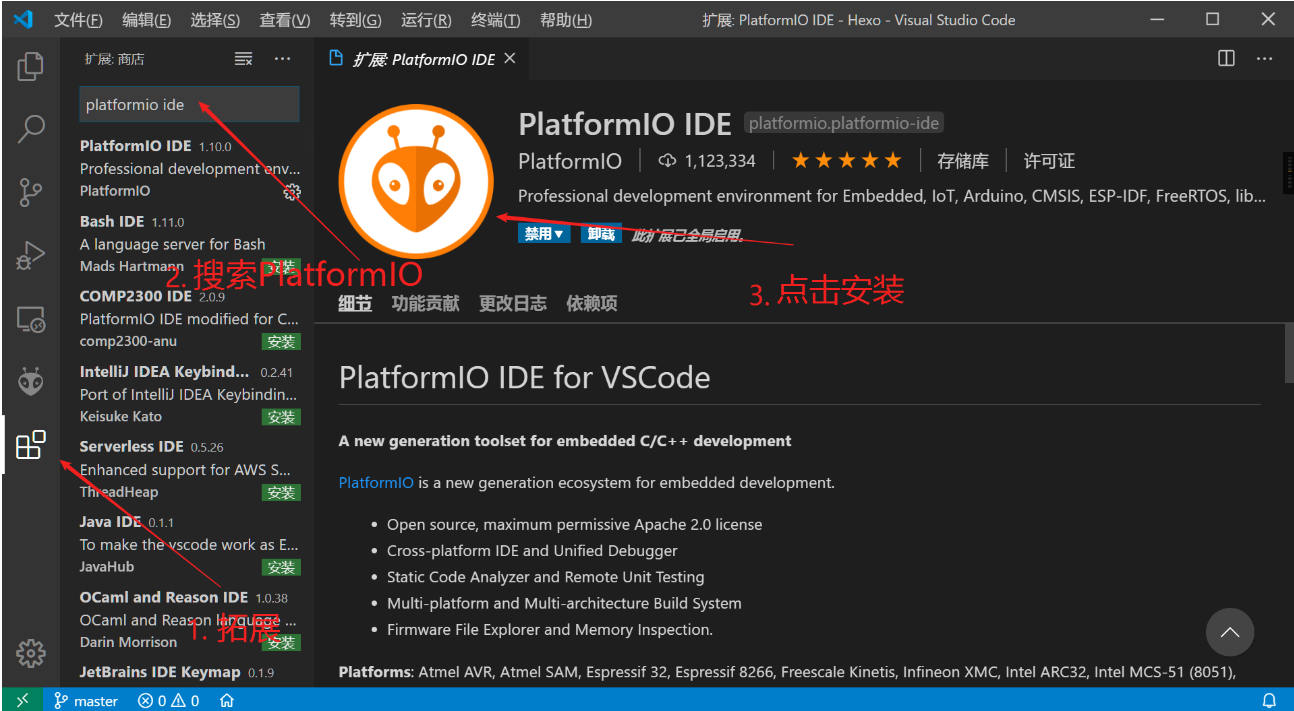Open Extensions view in activity bar
1294x711 pixels.
[x=31, y=445]
